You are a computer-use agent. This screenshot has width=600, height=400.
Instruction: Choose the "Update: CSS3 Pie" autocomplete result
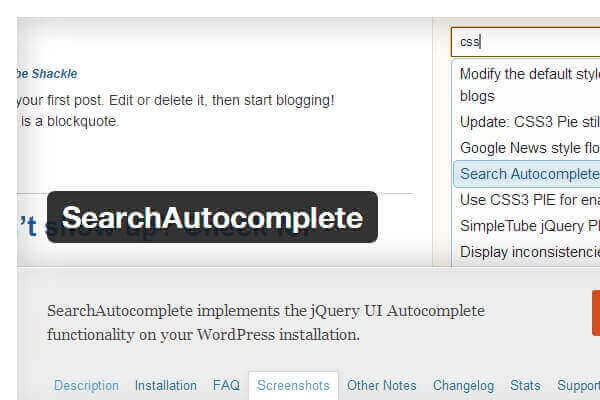point(529,123)
